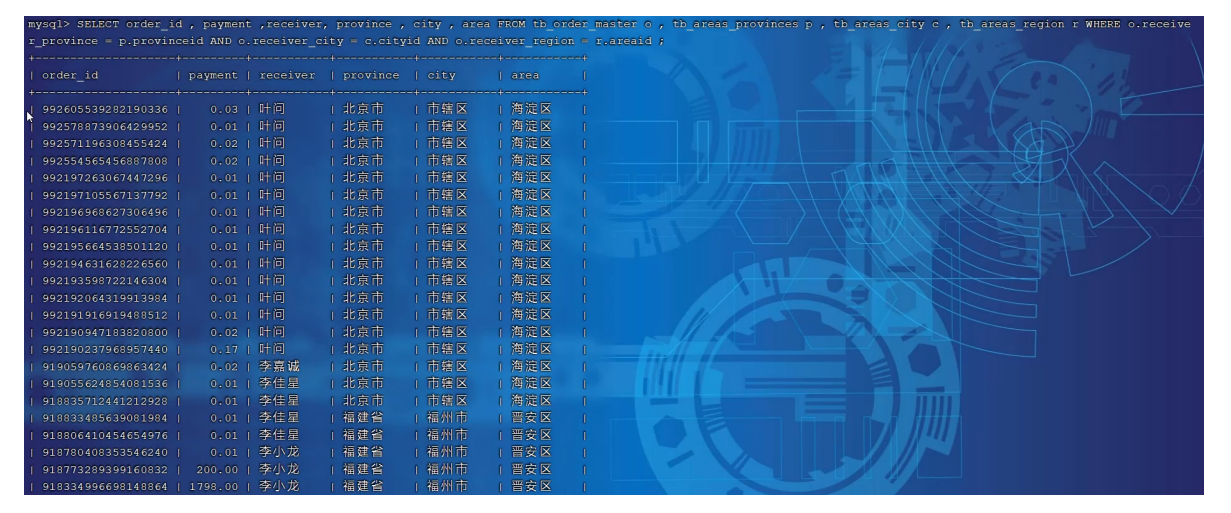1231x513 pixels.
Task: Click order id 992194631628226560
Action: [x=106, y=264]
